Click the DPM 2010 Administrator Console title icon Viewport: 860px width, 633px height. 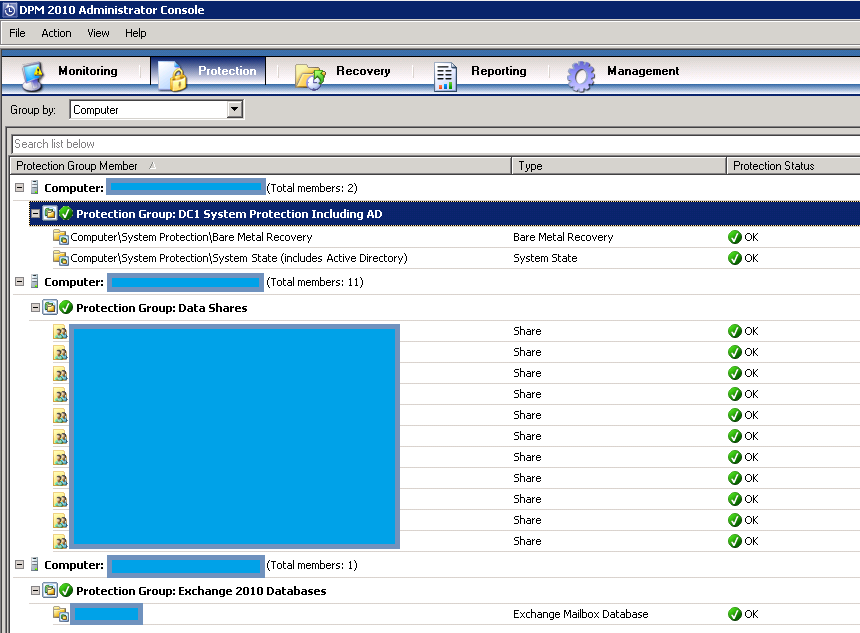(x=9, y=10)
